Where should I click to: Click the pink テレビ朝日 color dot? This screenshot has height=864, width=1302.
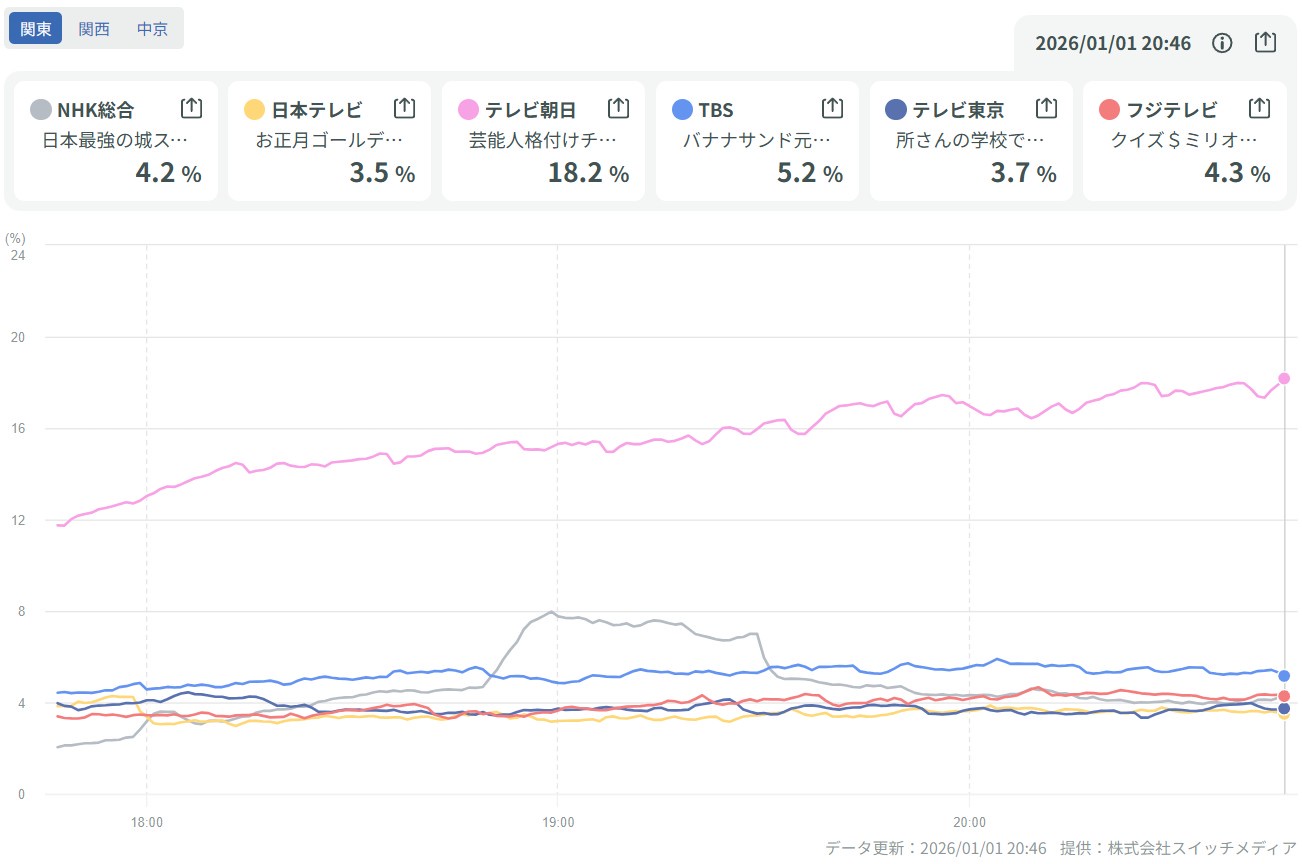468,110
